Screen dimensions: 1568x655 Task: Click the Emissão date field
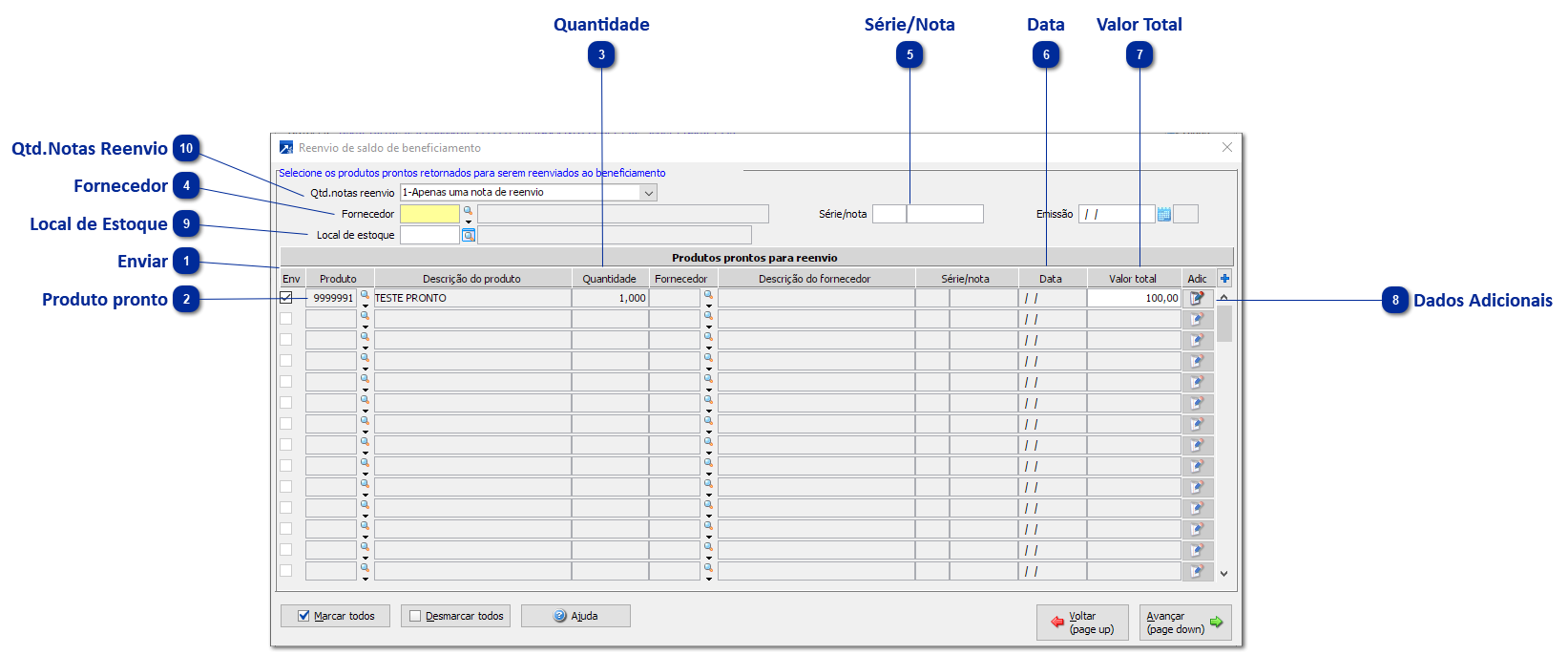pos(1117,214)
